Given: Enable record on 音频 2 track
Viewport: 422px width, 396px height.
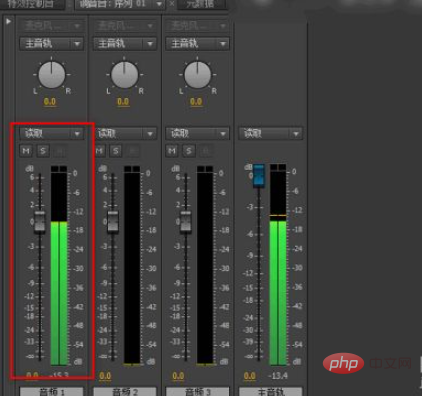Looking at the screenshot, I should coord(133,151).
